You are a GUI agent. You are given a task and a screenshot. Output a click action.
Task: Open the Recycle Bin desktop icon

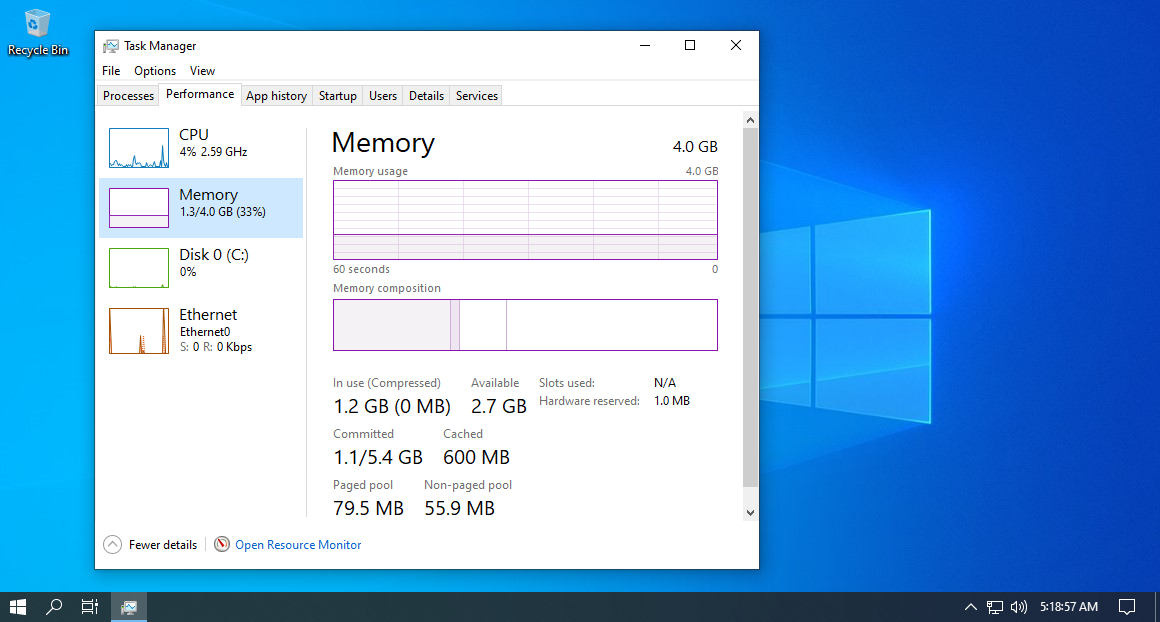click(x=37, y=33)
